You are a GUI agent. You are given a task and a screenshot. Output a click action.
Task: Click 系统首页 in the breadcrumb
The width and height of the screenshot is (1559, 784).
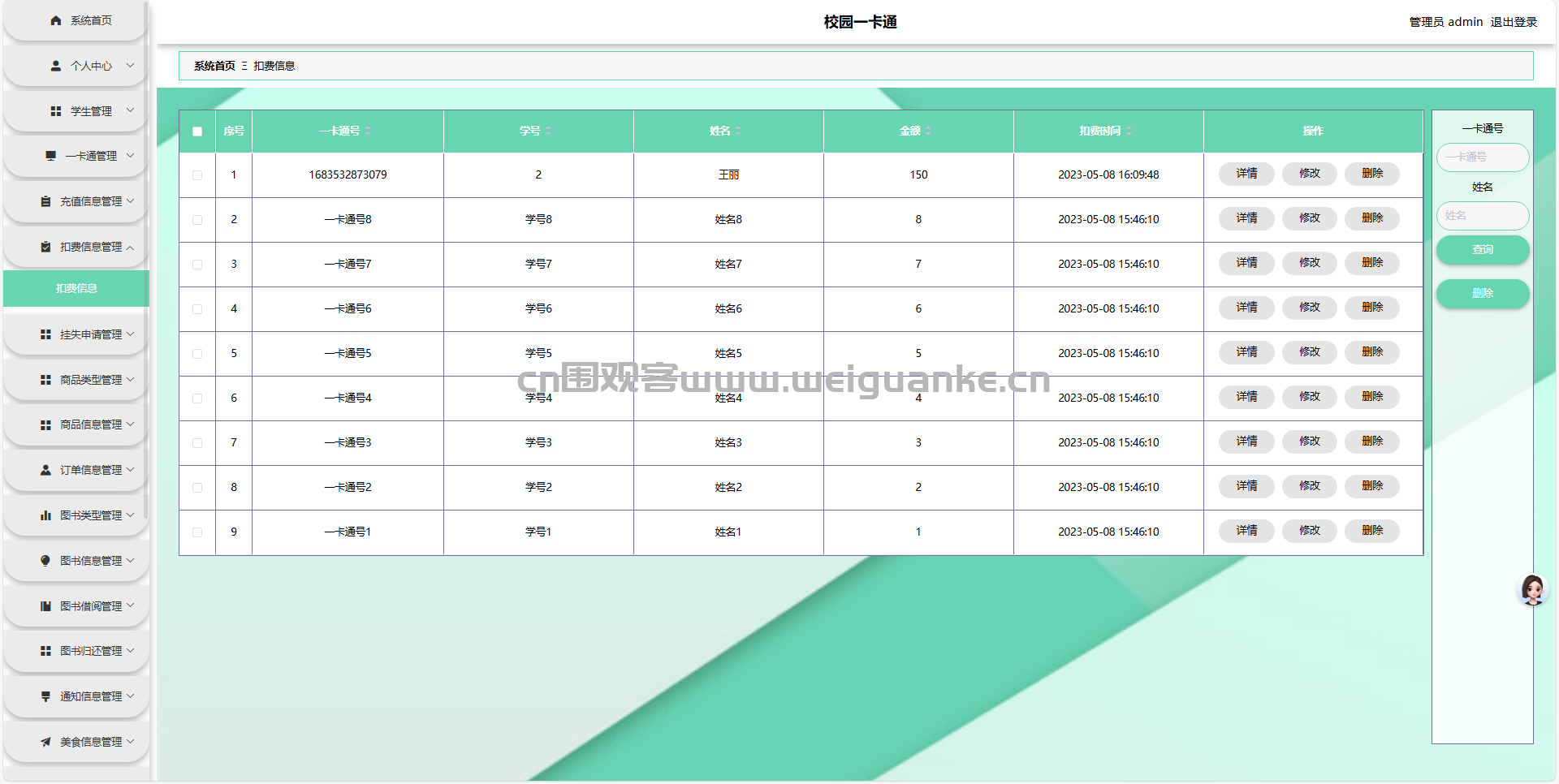click(214, 66)
